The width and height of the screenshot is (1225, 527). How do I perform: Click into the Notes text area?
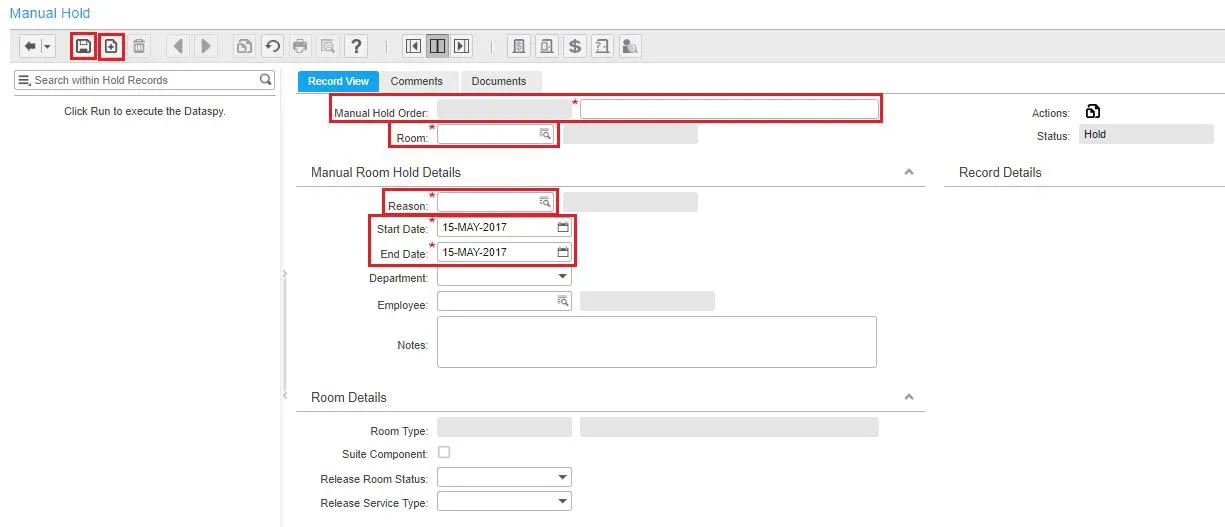point(657,342)
